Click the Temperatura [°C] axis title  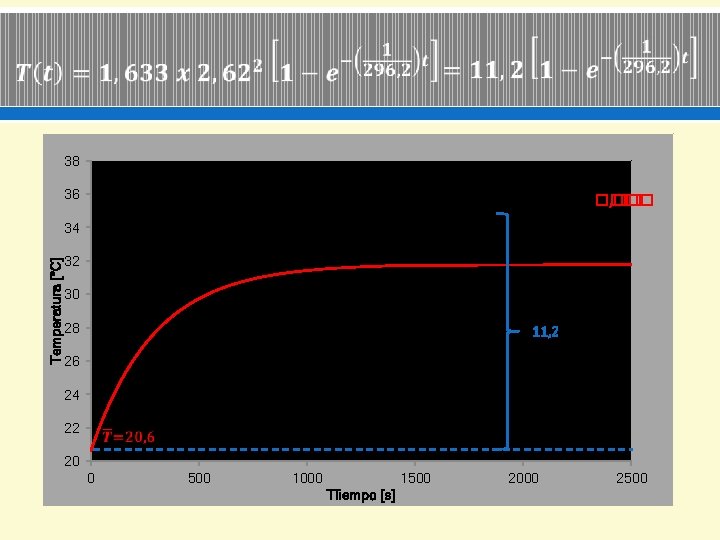coord(56,311)
